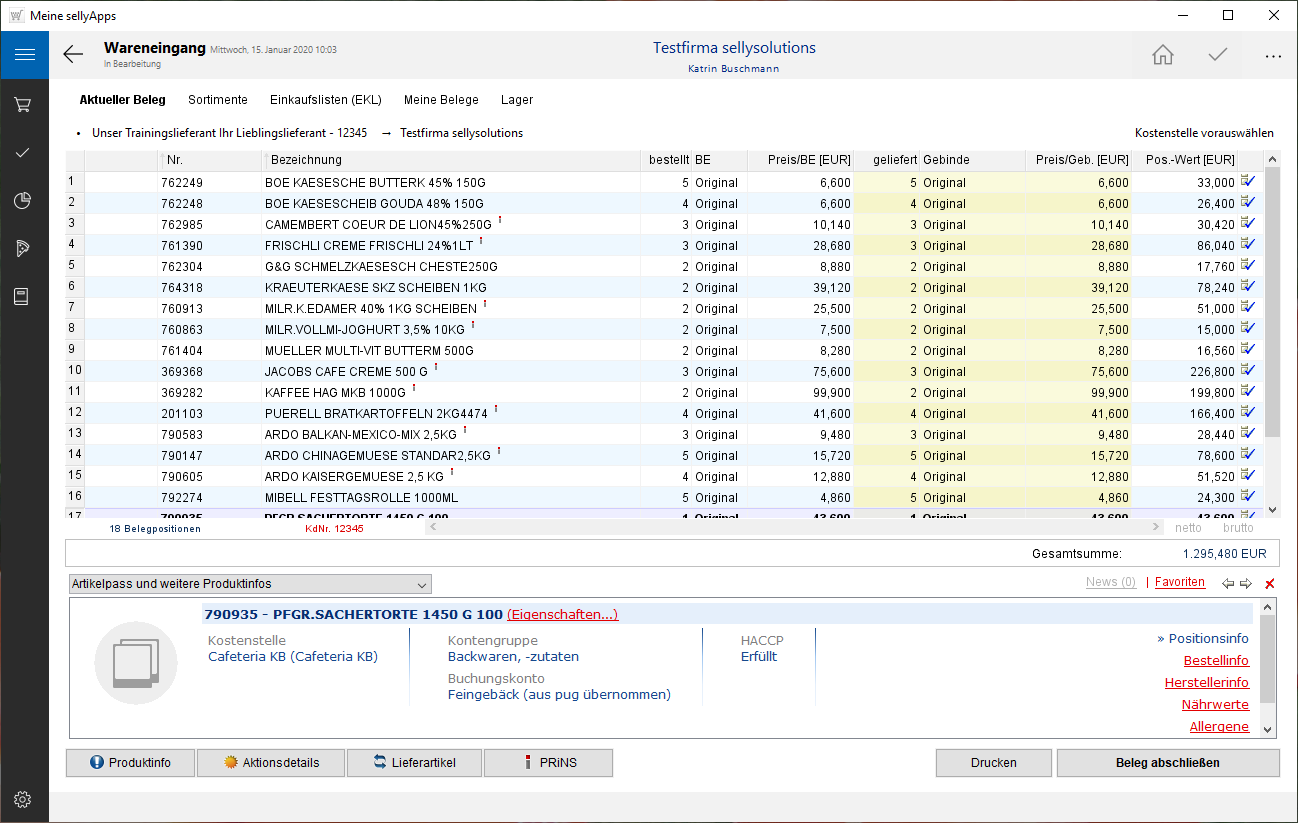The width and height of the screenshot is (1298, 823).
Task: Go to home via the house icon
Action: tap(1162, 55)
